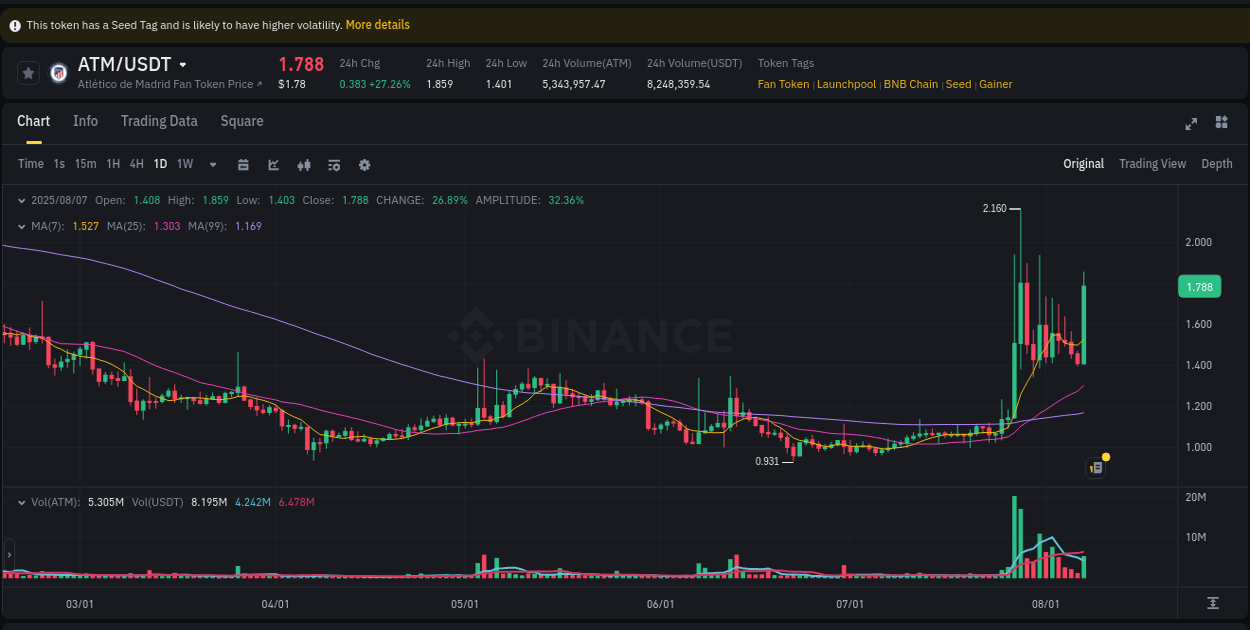Select the 1W timeframe interval

[x=184, y=163]
